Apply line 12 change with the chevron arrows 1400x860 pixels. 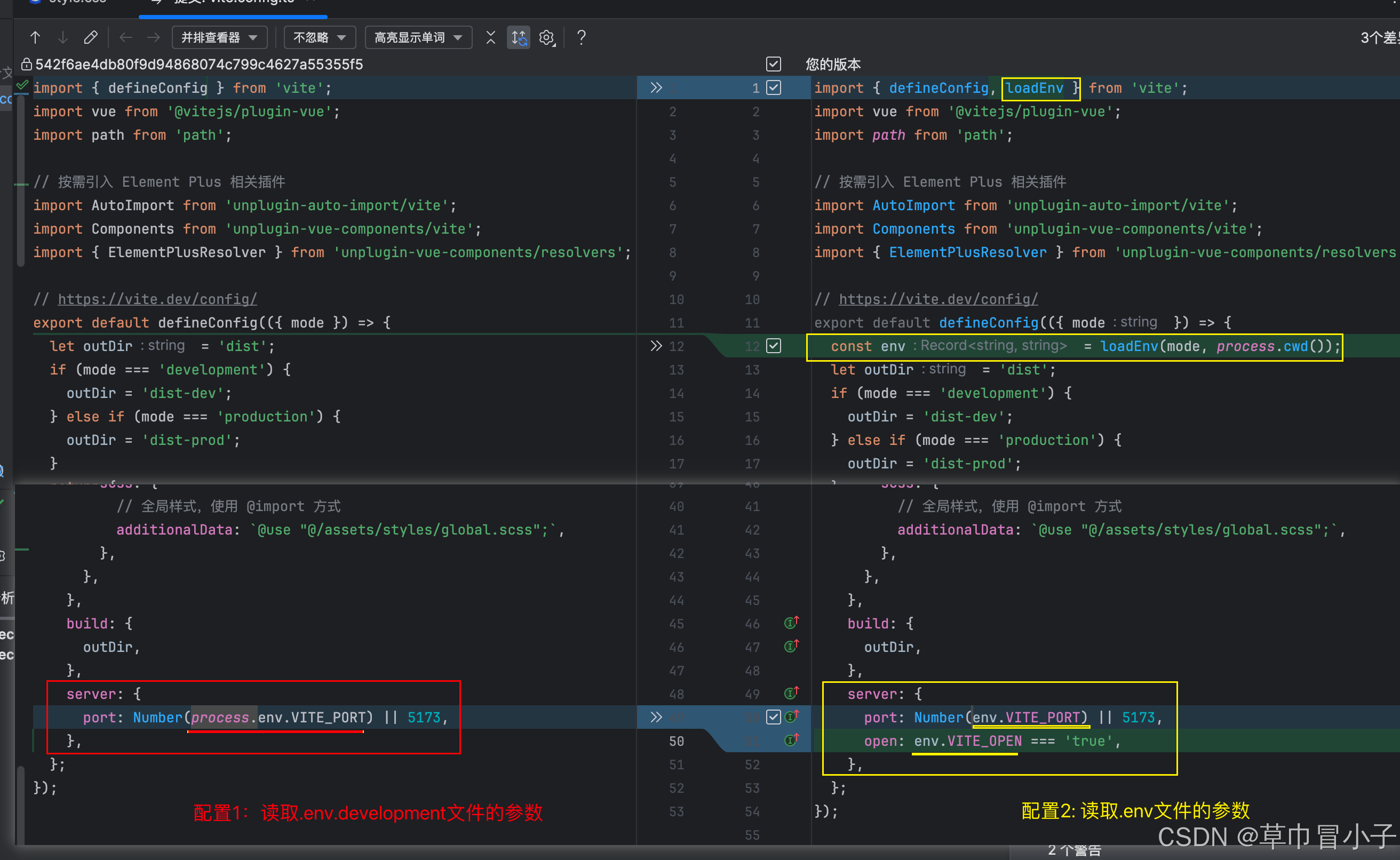[x=656, y=346]
